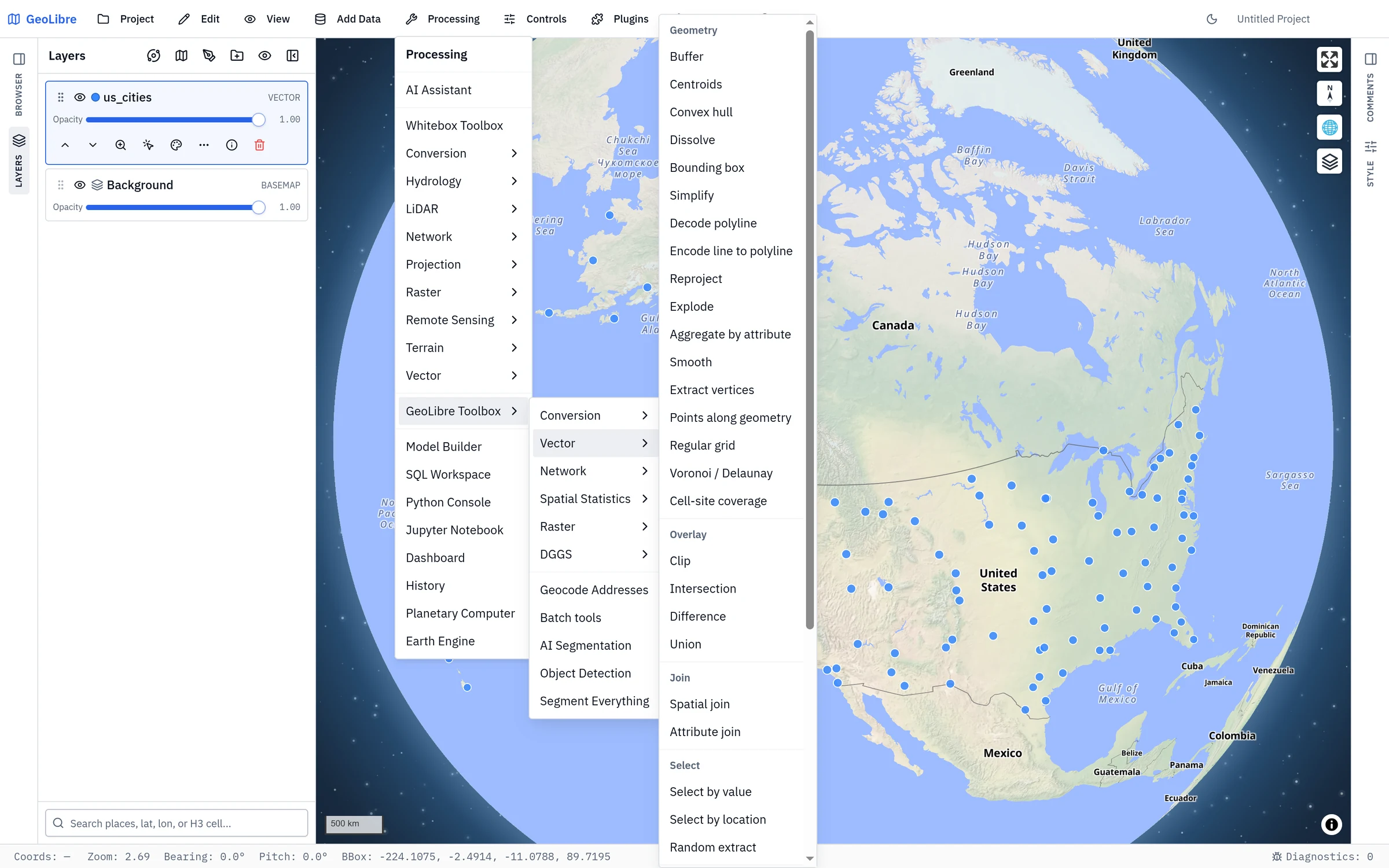Click the GeoLibre logo icon

[14, 19]
